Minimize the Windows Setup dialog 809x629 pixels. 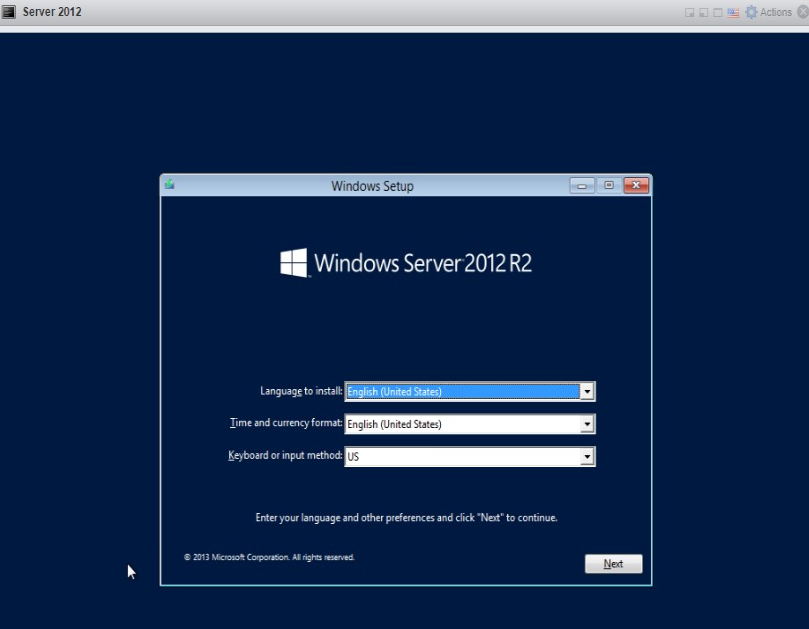tap(582, 186)
